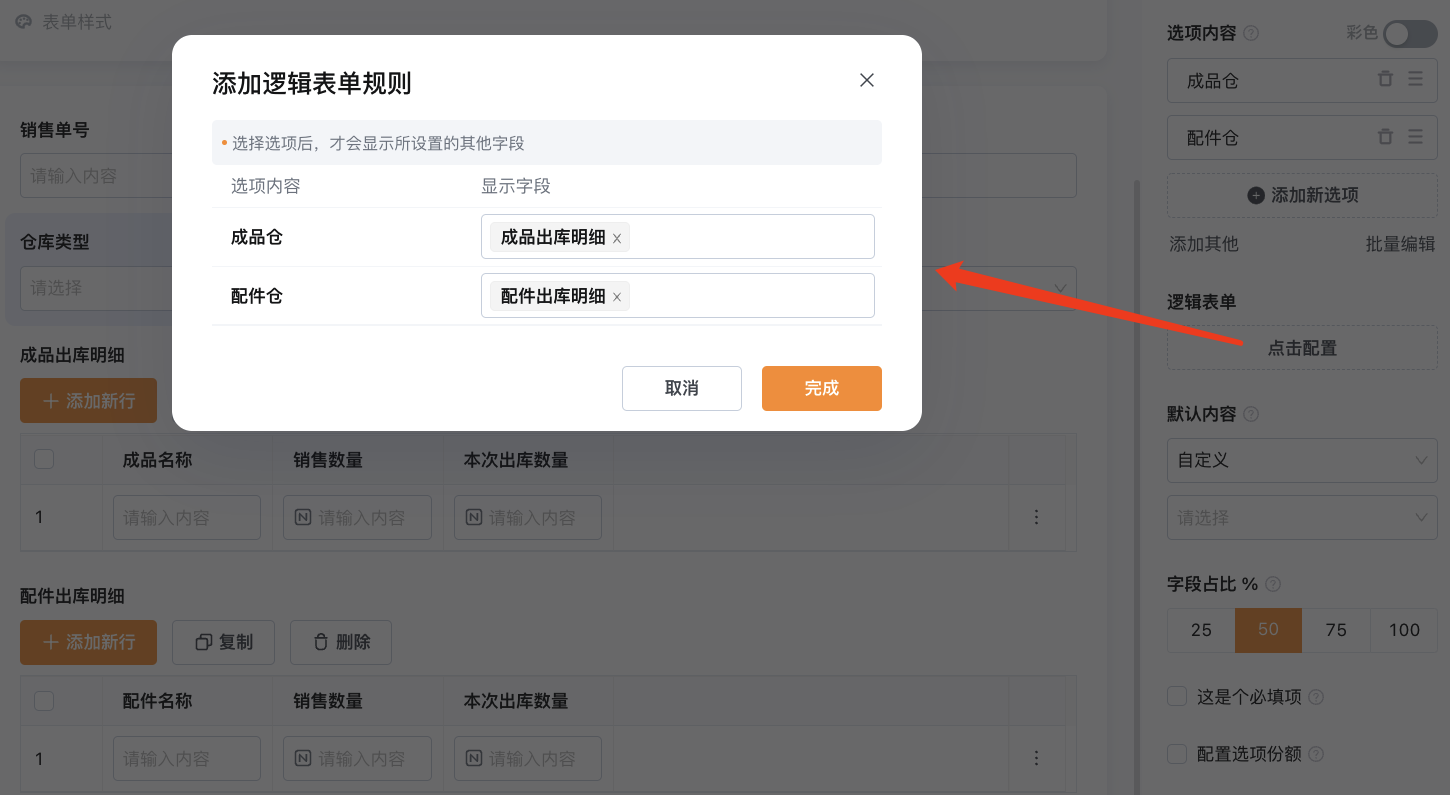
Task: Add a new option with 添加新选项
Action: coord(1302,195)
